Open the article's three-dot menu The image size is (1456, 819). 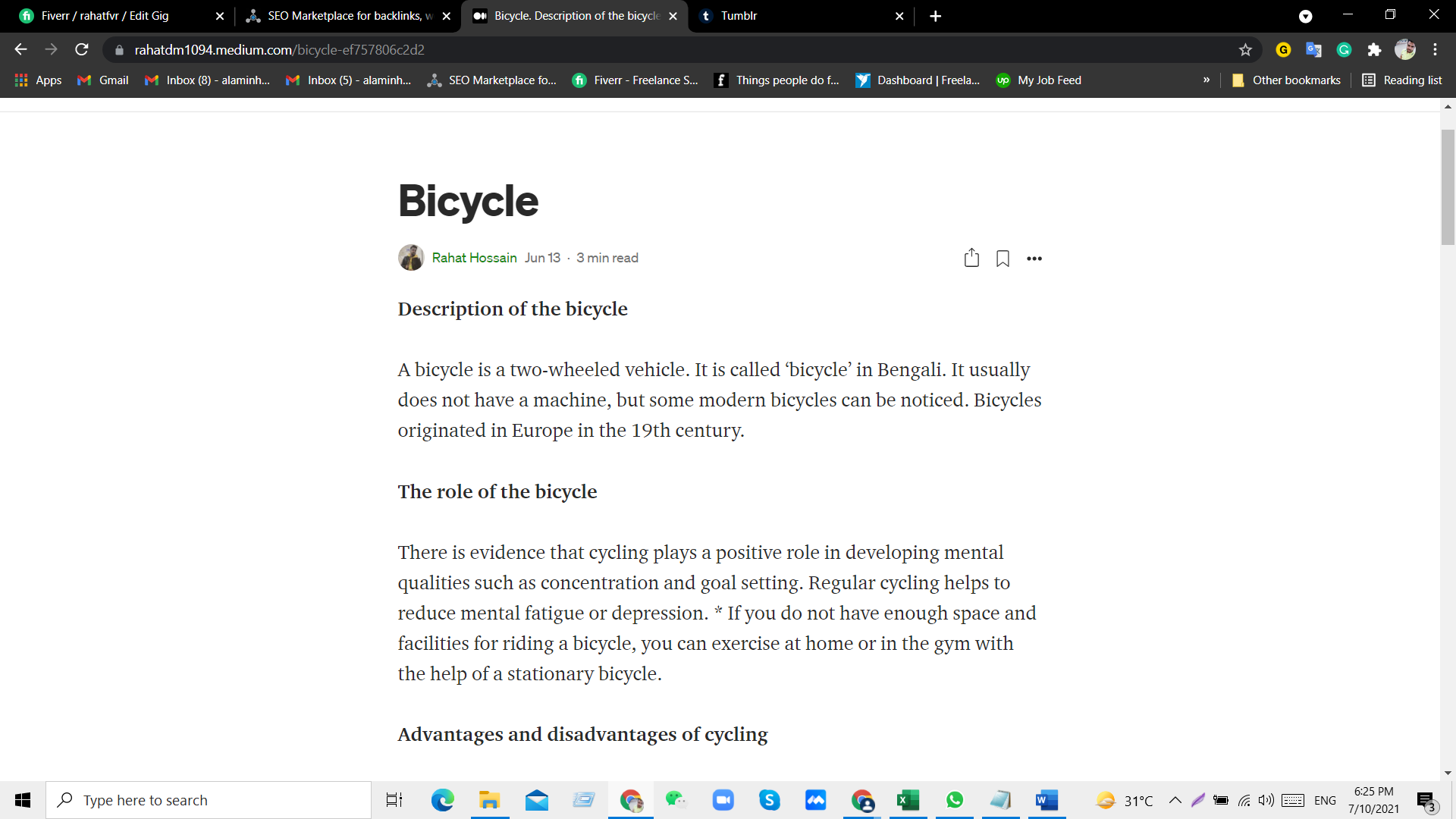point(1034,259)
